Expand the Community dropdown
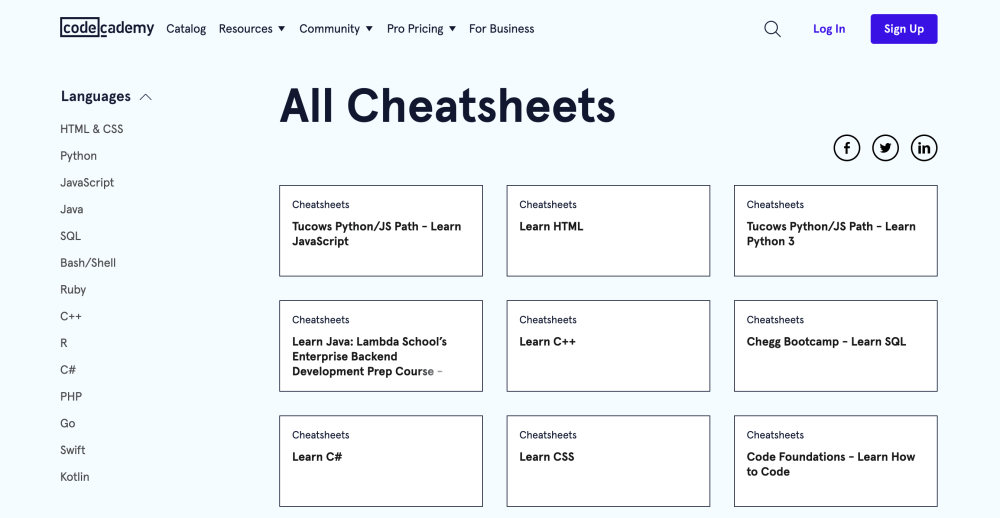1000x518 pixels. tap(336, 29)
